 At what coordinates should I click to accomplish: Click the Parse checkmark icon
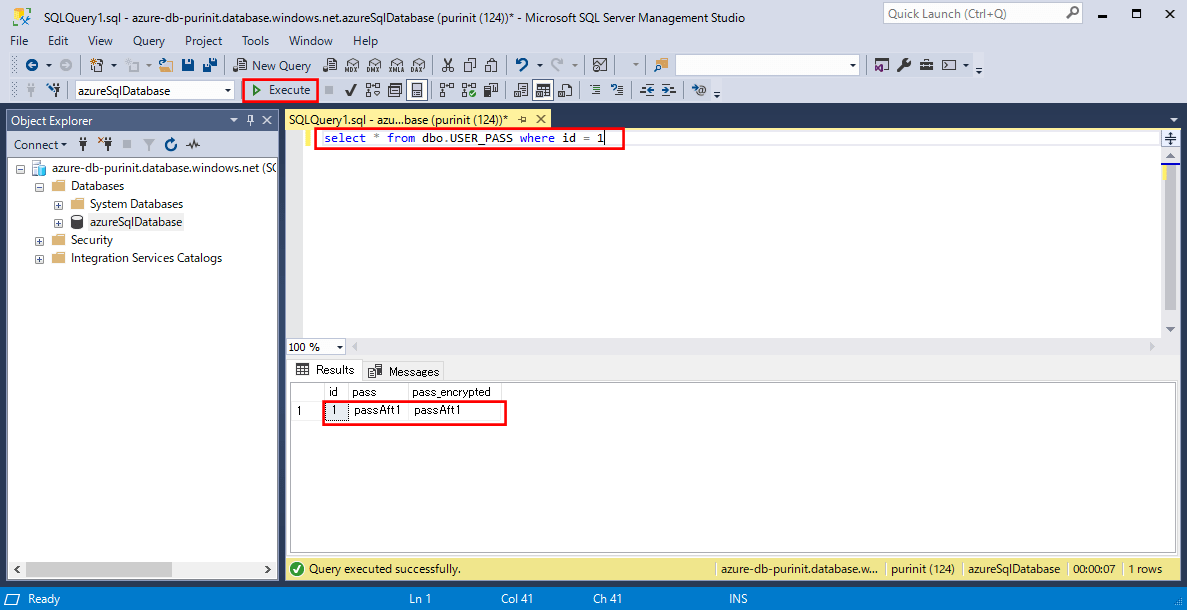350,91
